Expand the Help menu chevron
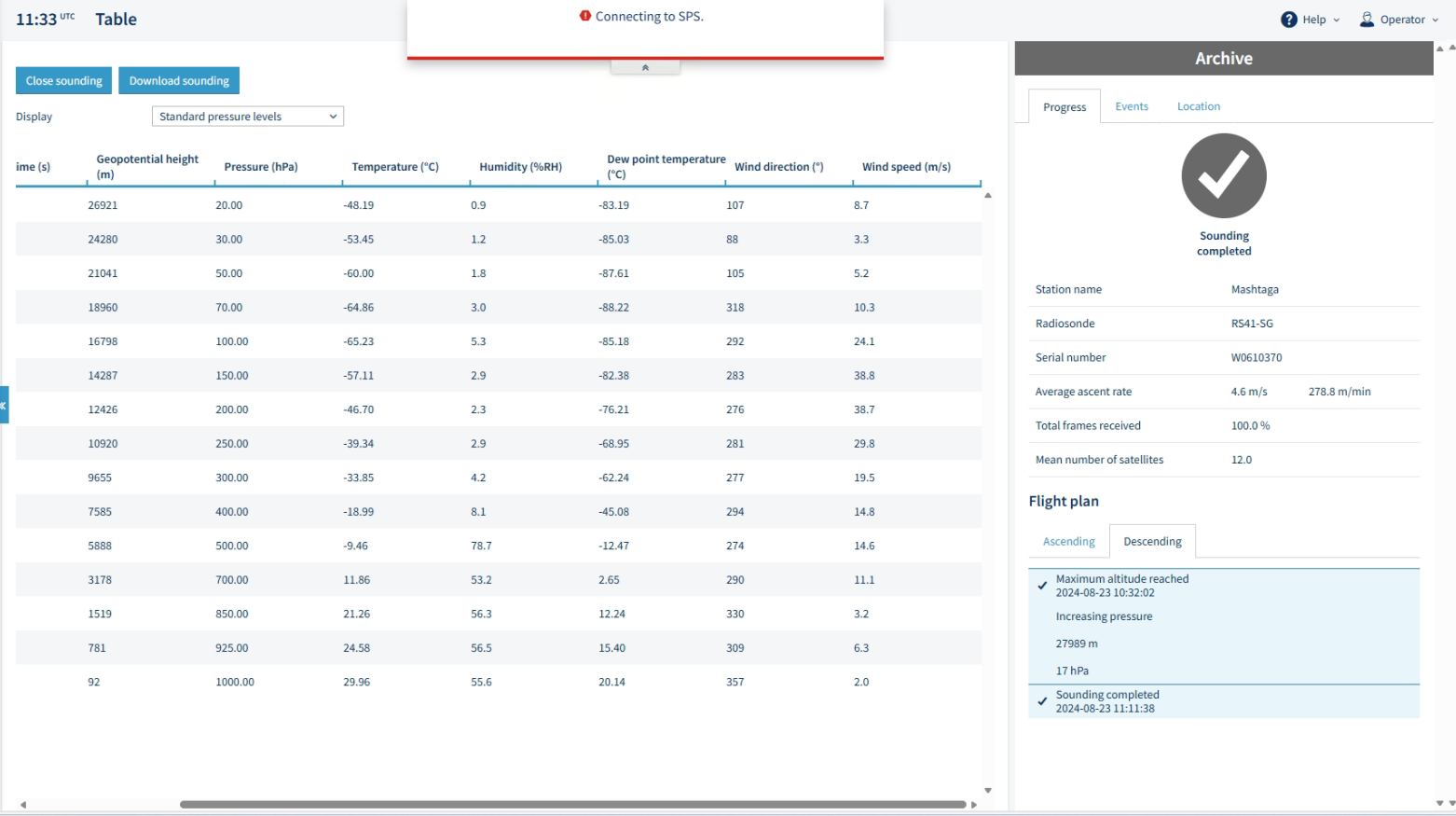 point(1337,20)
